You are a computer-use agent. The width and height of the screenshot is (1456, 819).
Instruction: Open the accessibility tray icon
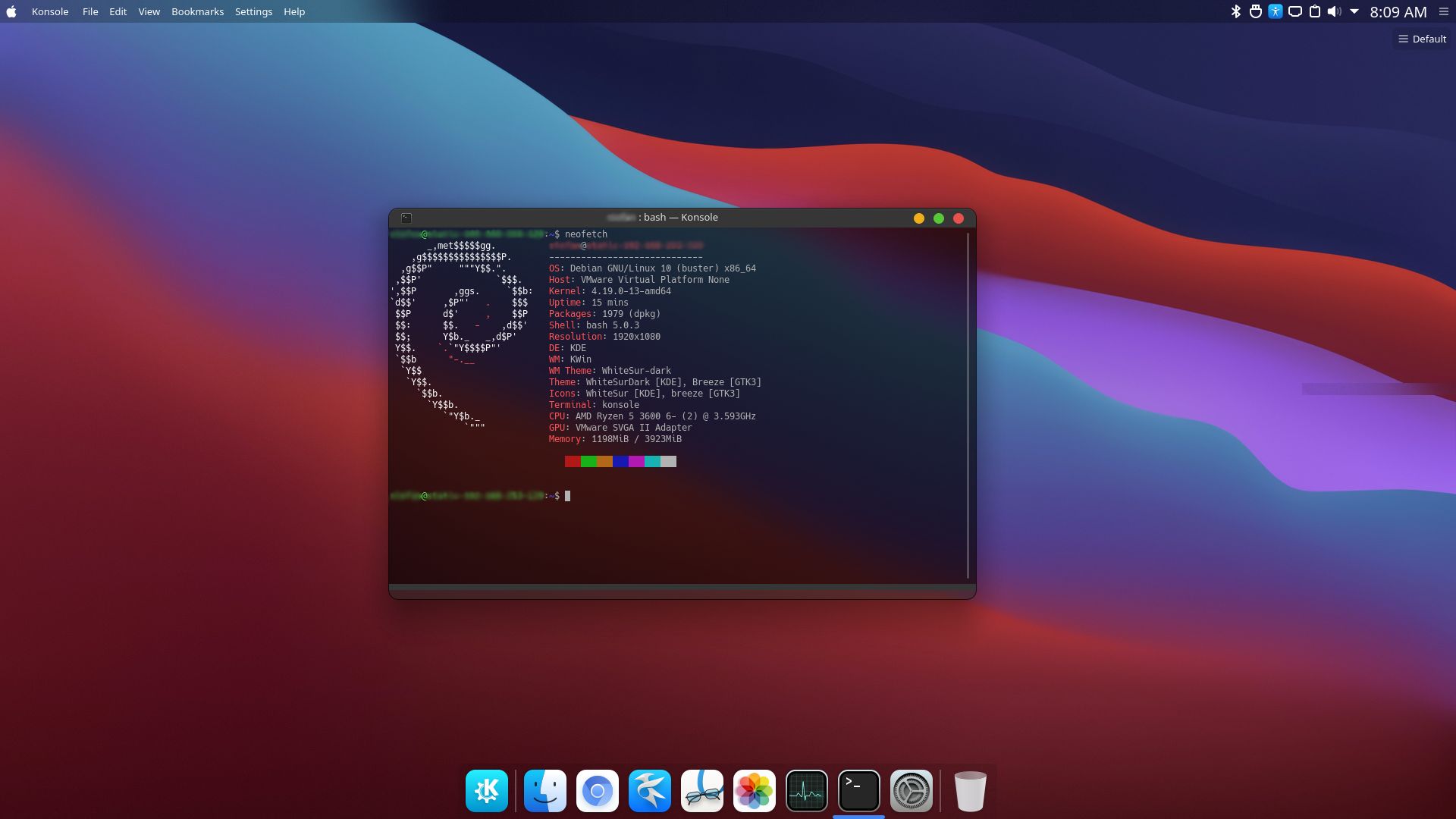pyautogui.click(x=1276, y=11)
